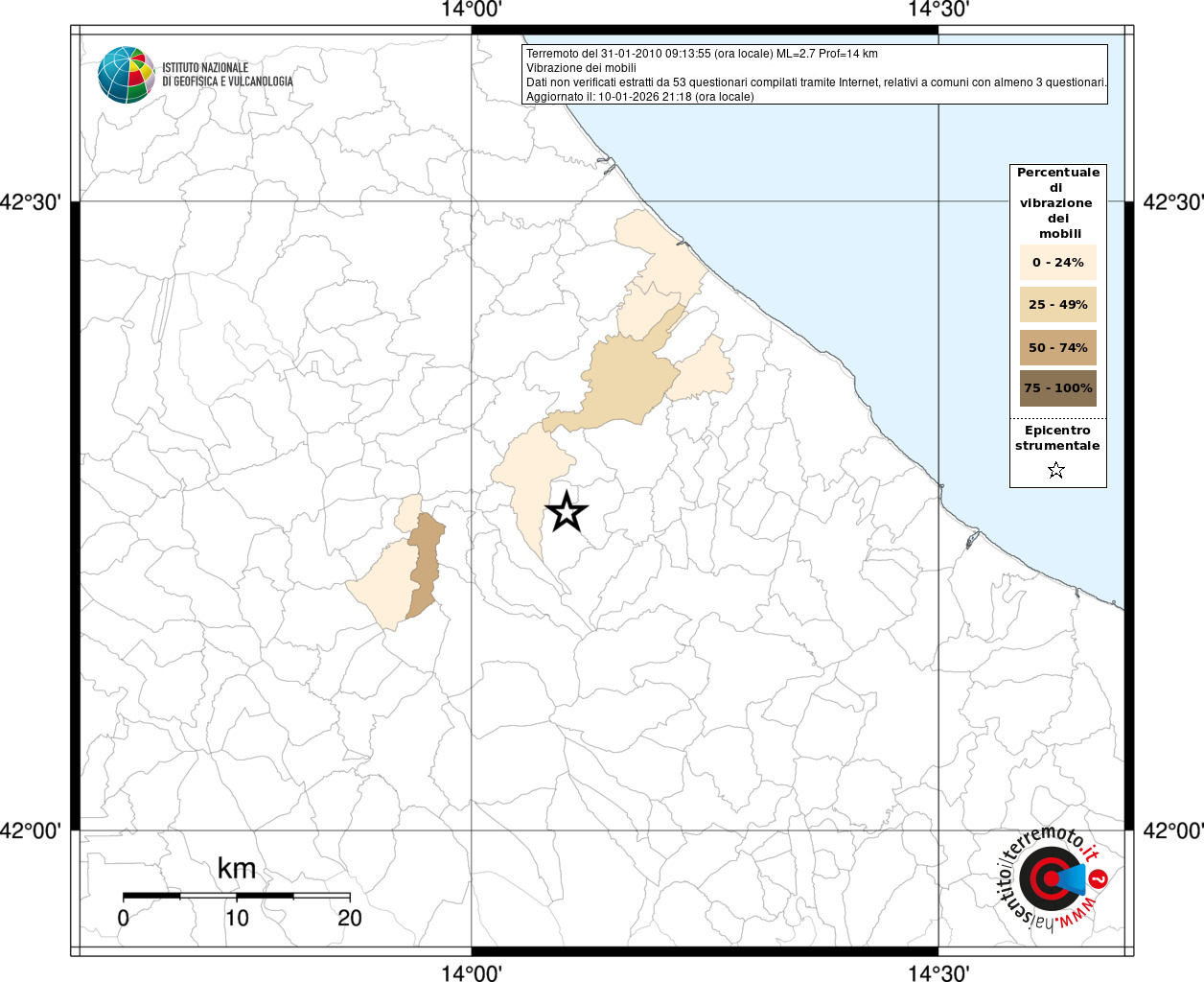Click the 'Percentuale di vibrazione dei mobili' legend title
This screenshot has height=982, width=1204.
point(1057,202)
